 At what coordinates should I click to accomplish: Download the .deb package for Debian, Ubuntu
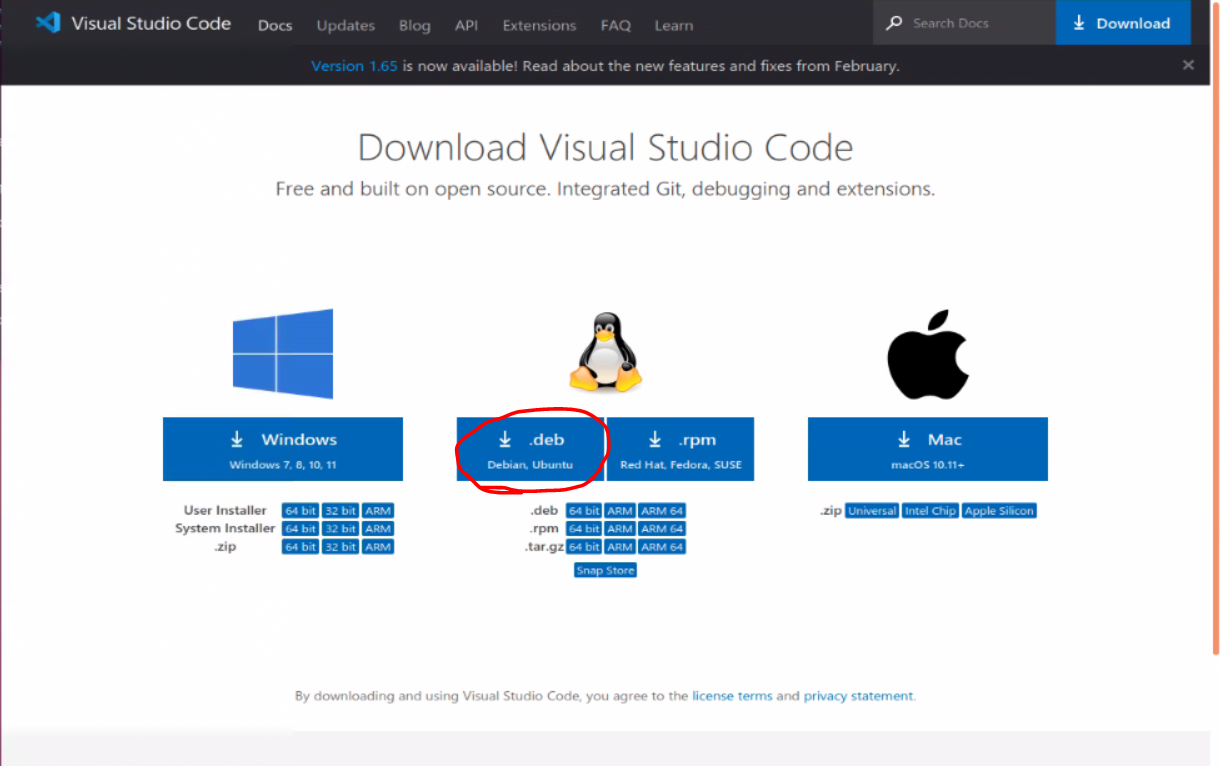(x=531, y=449)
